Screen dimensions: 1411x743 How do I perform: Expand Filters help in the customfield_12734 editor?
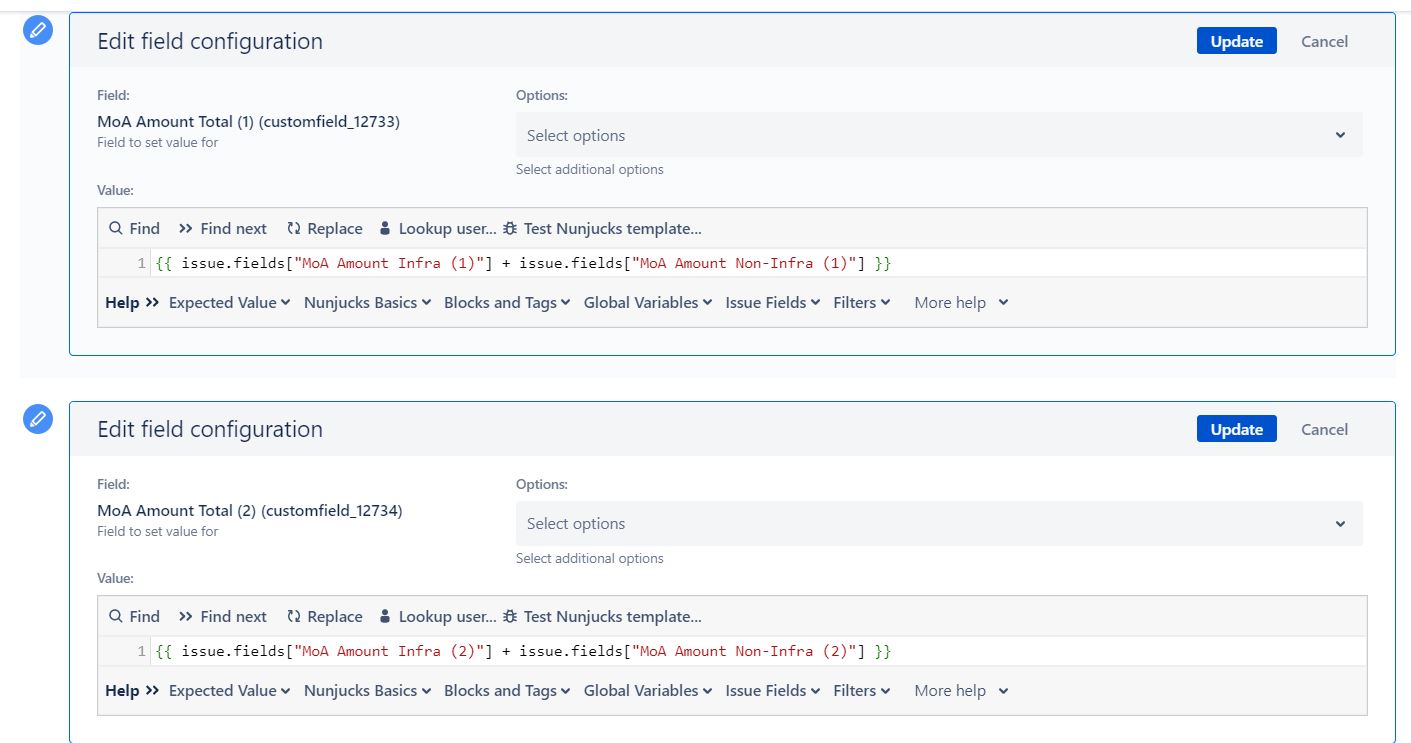pos(862,690)
